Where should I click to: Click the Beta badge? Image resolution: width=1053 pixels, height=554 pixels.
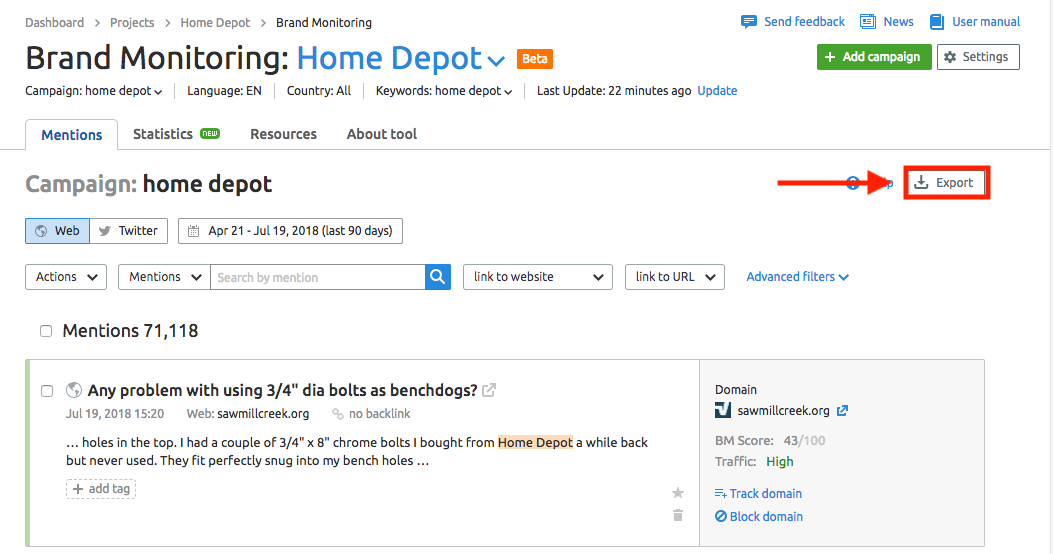535,58
